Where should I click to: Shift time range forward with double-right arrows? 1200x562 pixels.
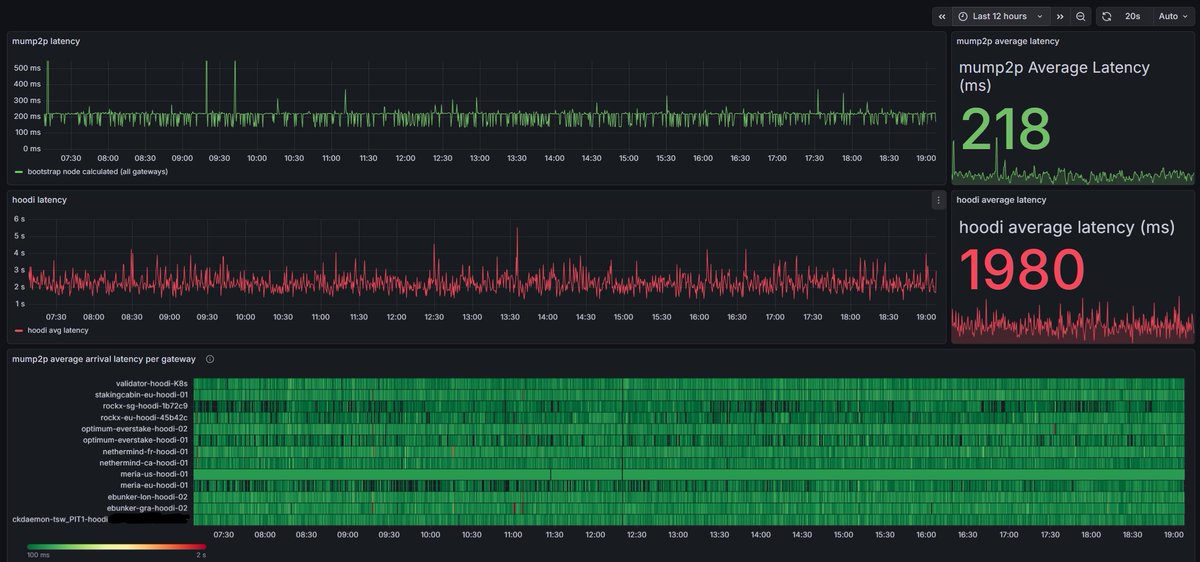click(1060, 16)
